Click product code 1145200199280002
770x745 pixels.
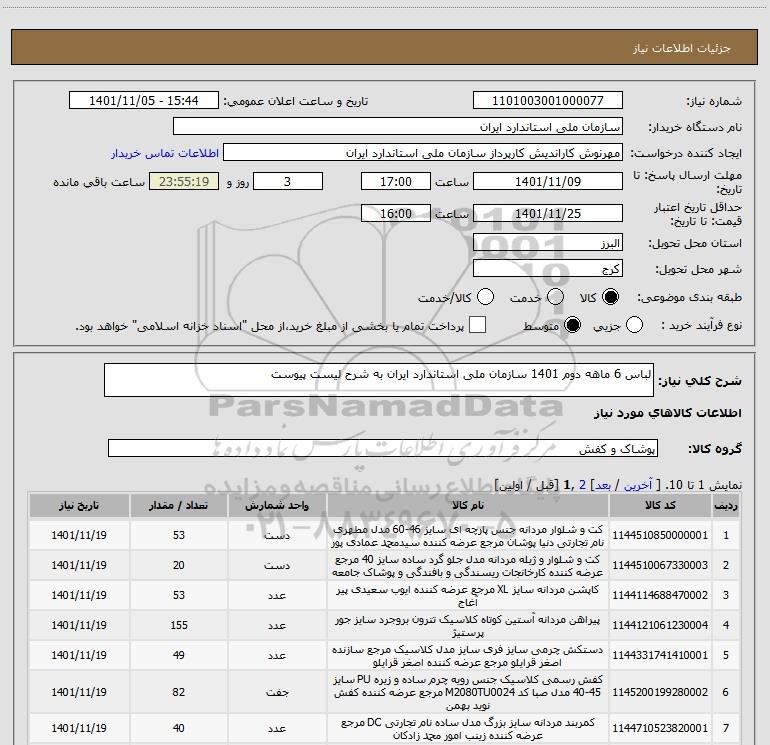click(x=660, y=692)
